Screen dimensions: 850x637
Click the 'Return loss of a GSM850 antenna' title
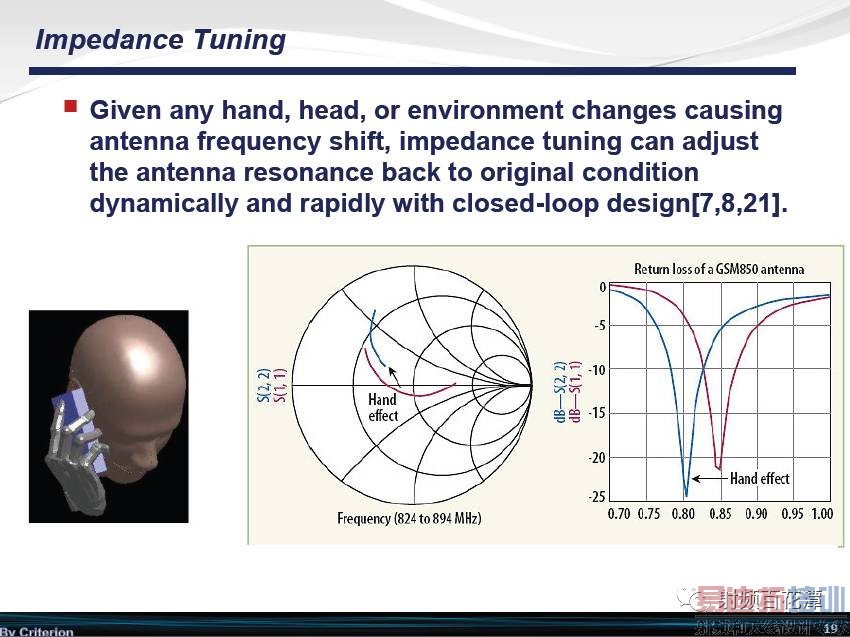click(719, 269)
